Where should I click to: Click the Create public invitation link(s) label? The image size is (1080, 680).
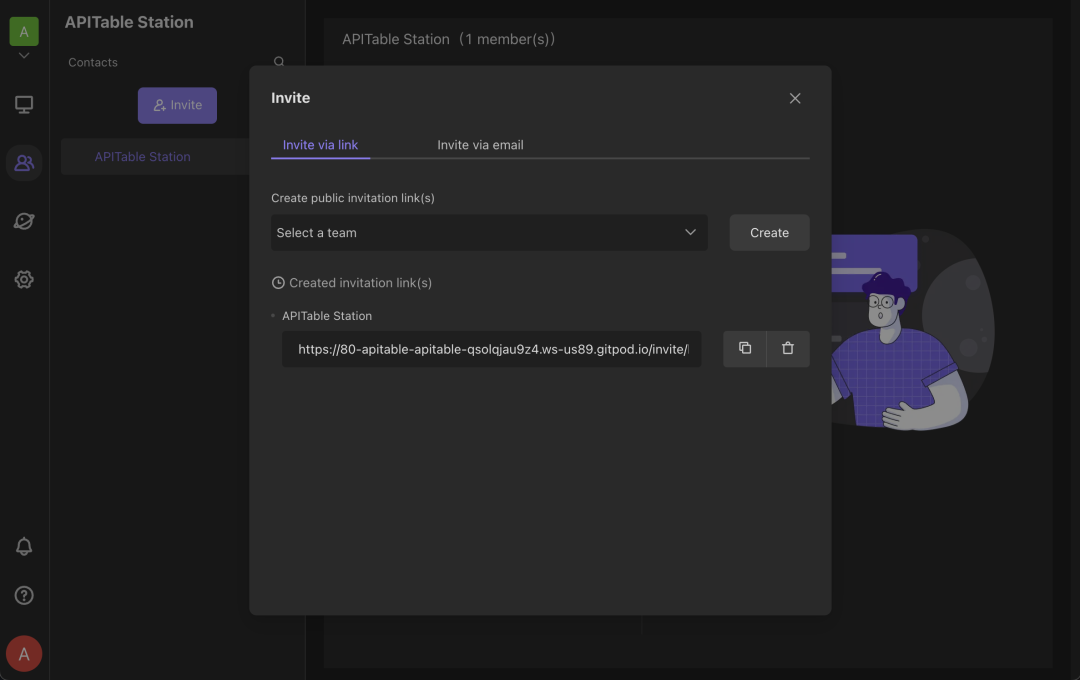(x=353, y=198)
